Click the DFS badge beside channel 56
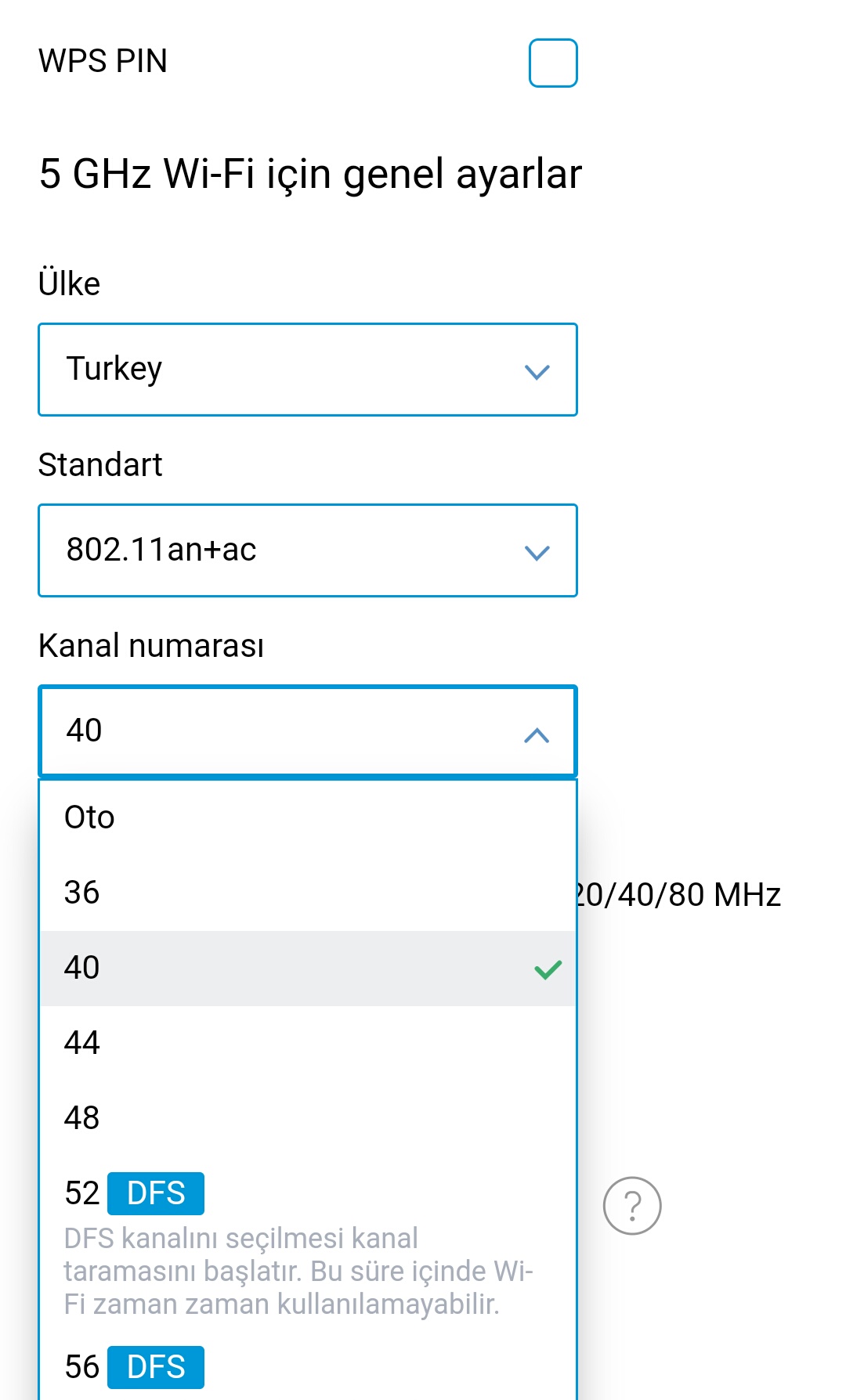The image size is (846, 1400). click(x=156, y=1367)
